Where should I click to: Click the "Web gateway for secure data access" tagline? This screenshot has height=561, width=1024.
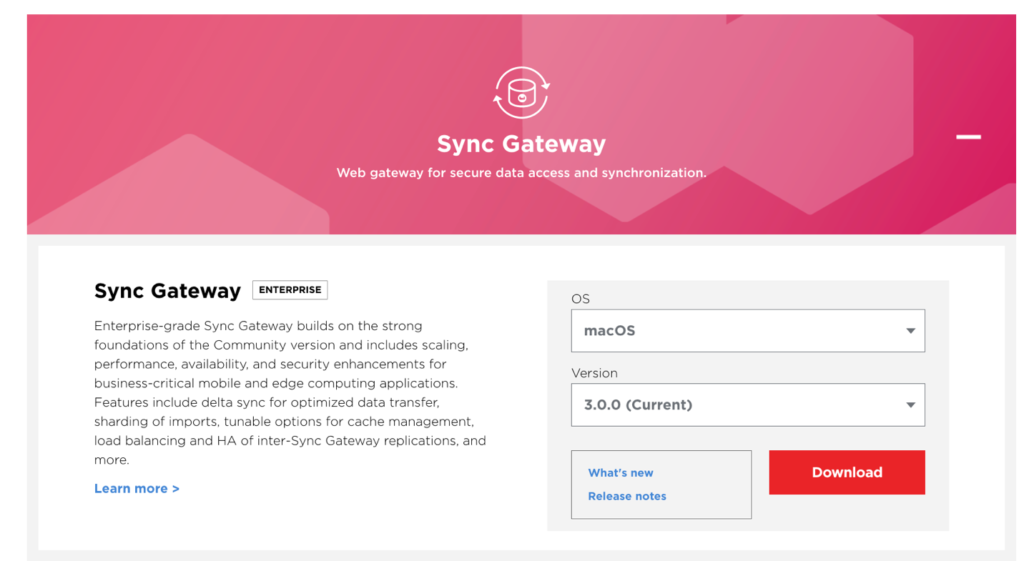pyautogui.click(x=521, y=173)
